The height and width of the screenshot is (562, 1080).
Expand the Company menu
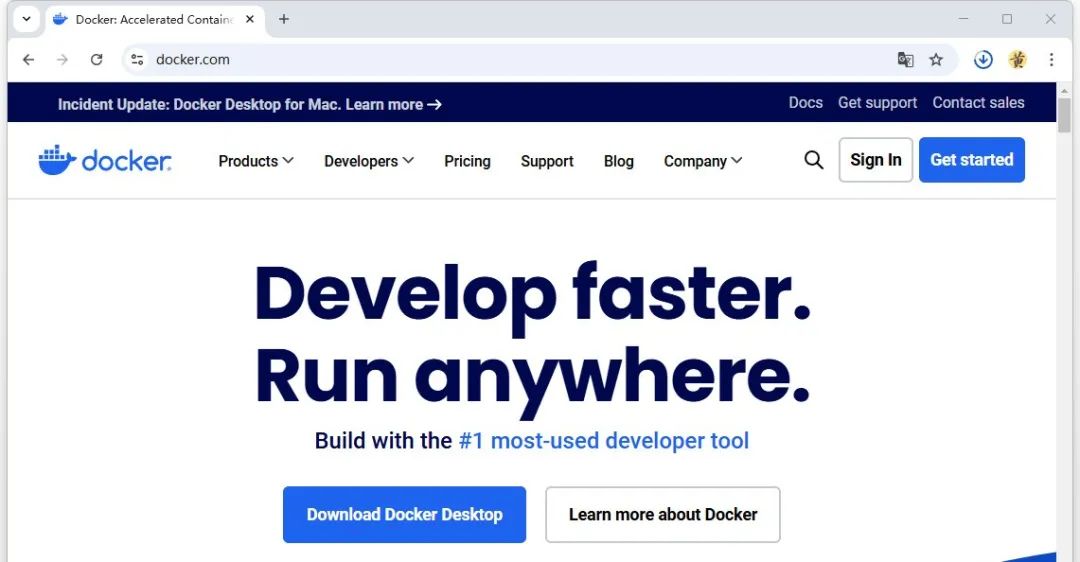(703, 161)
